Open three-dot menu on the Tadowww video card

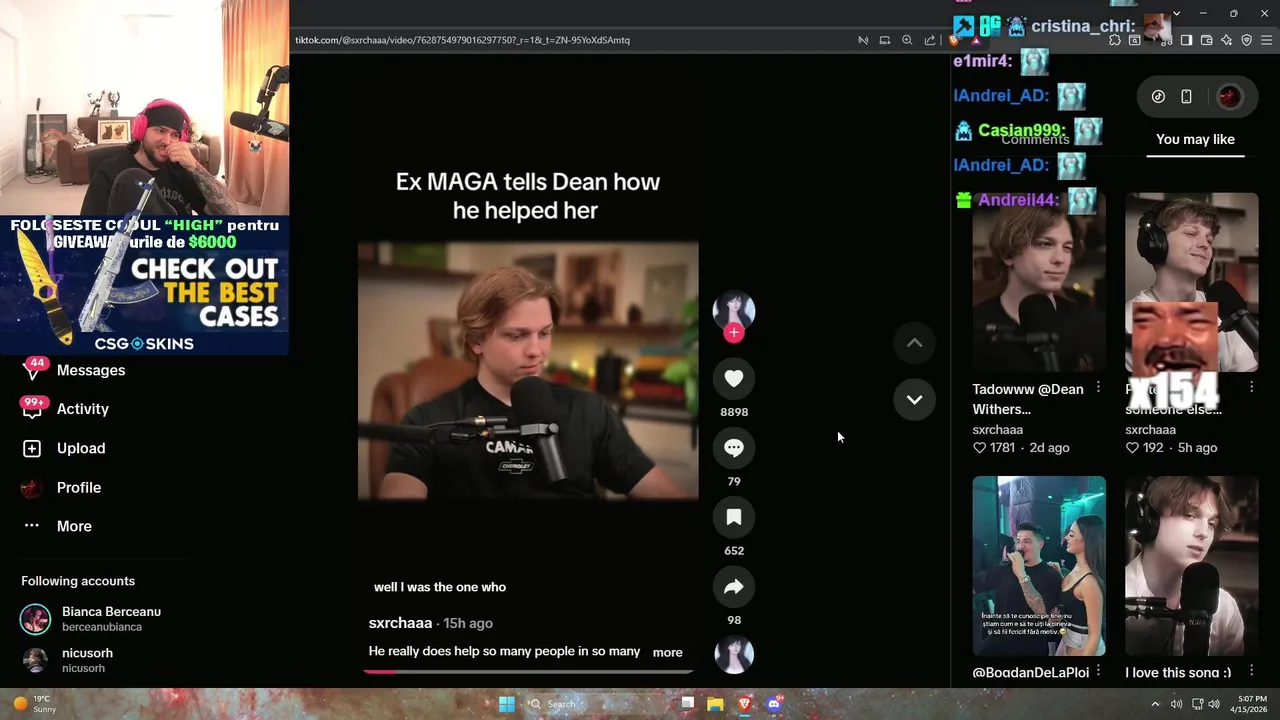[1098, 387]
